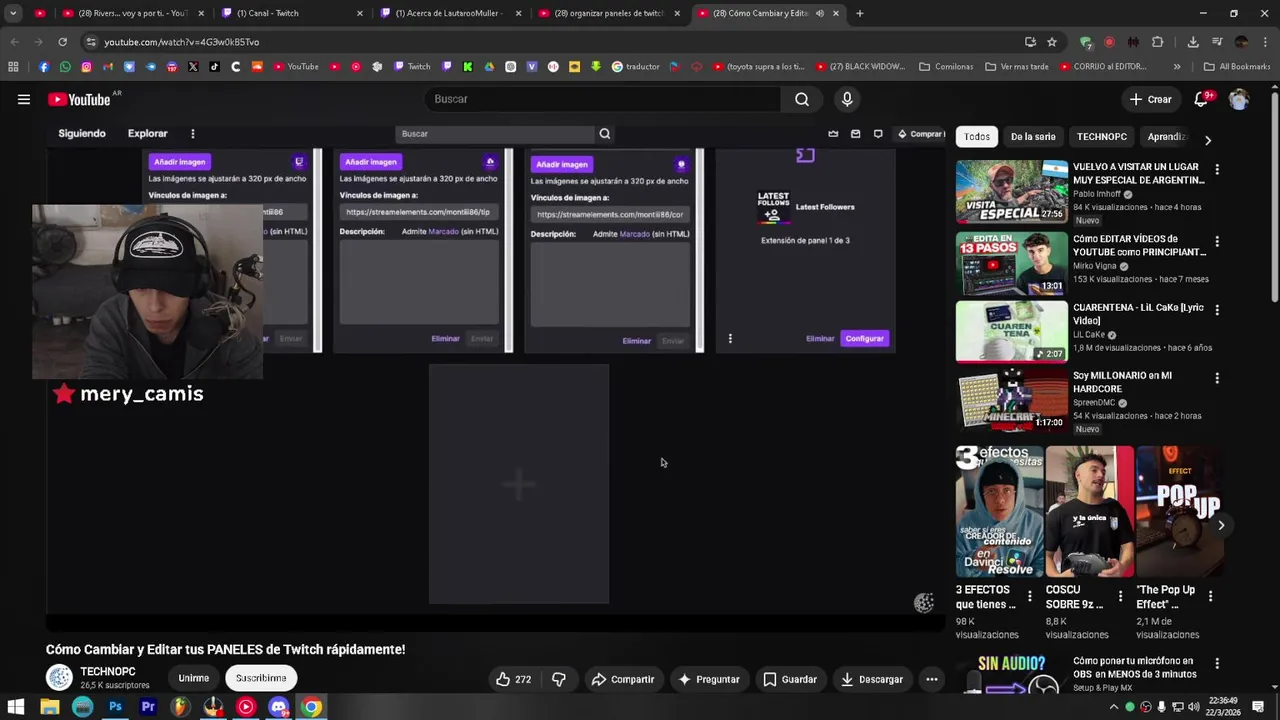
Task: Open the Twitch bookmark
Action: pos(412,67)
